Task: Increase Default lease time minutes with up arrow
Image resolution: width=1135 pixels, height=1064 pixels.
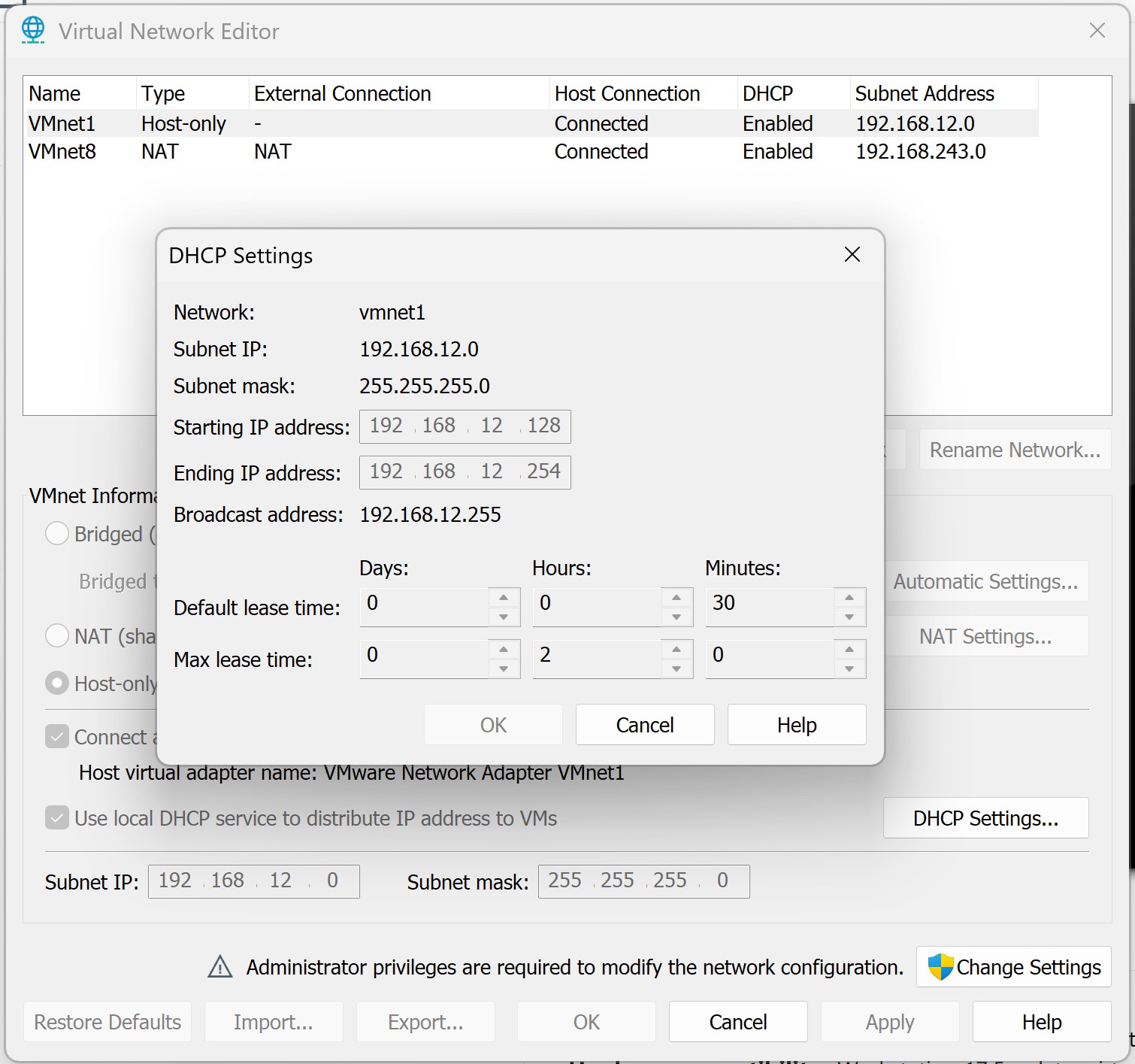Action: pos(849,598)
